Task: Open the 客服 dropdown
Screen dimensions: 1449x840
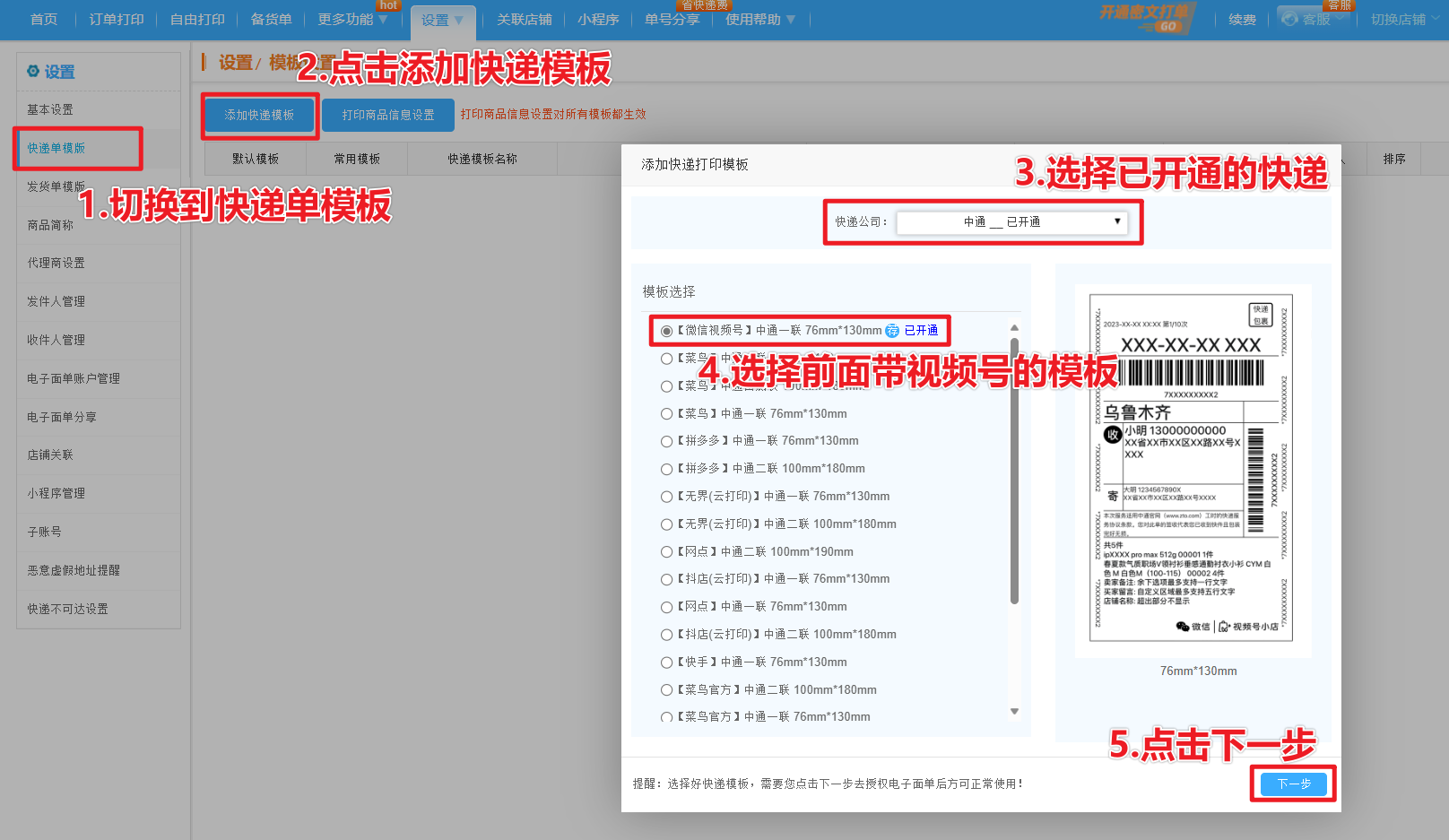Action: point(1315,19)
